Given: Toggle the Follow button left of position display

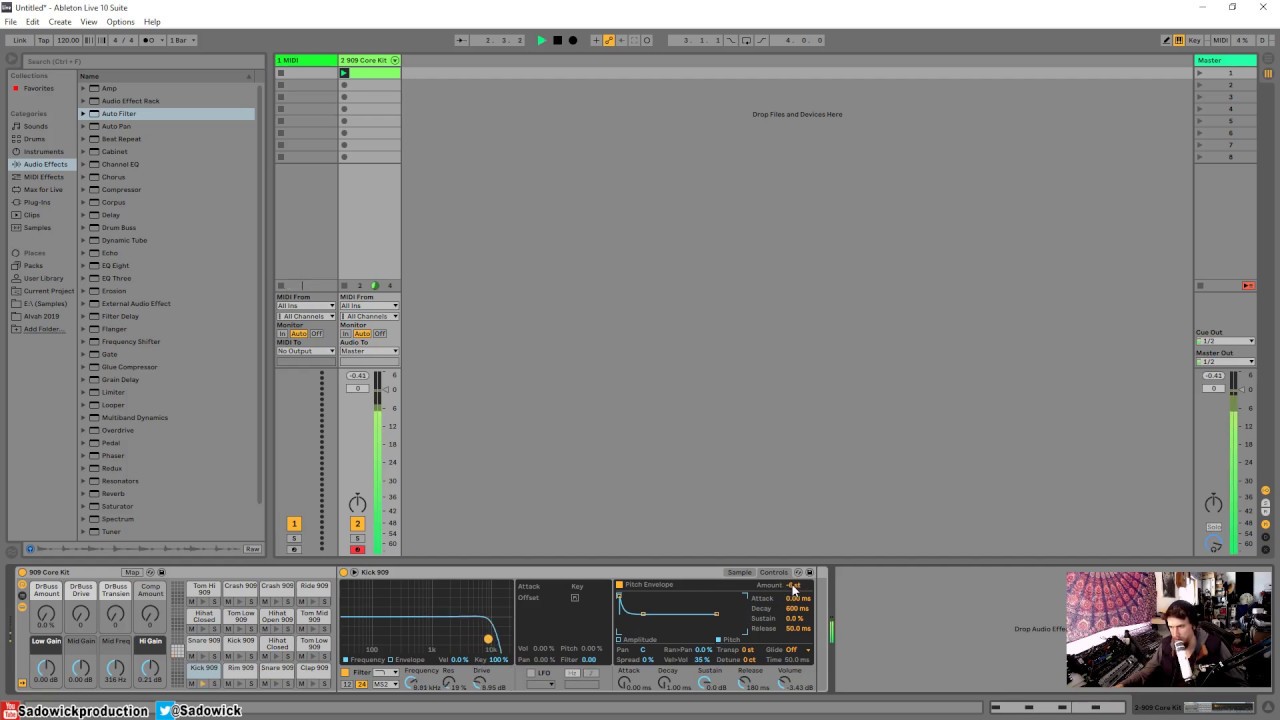Looking at the screenshot, I should [x=461, y=40].
